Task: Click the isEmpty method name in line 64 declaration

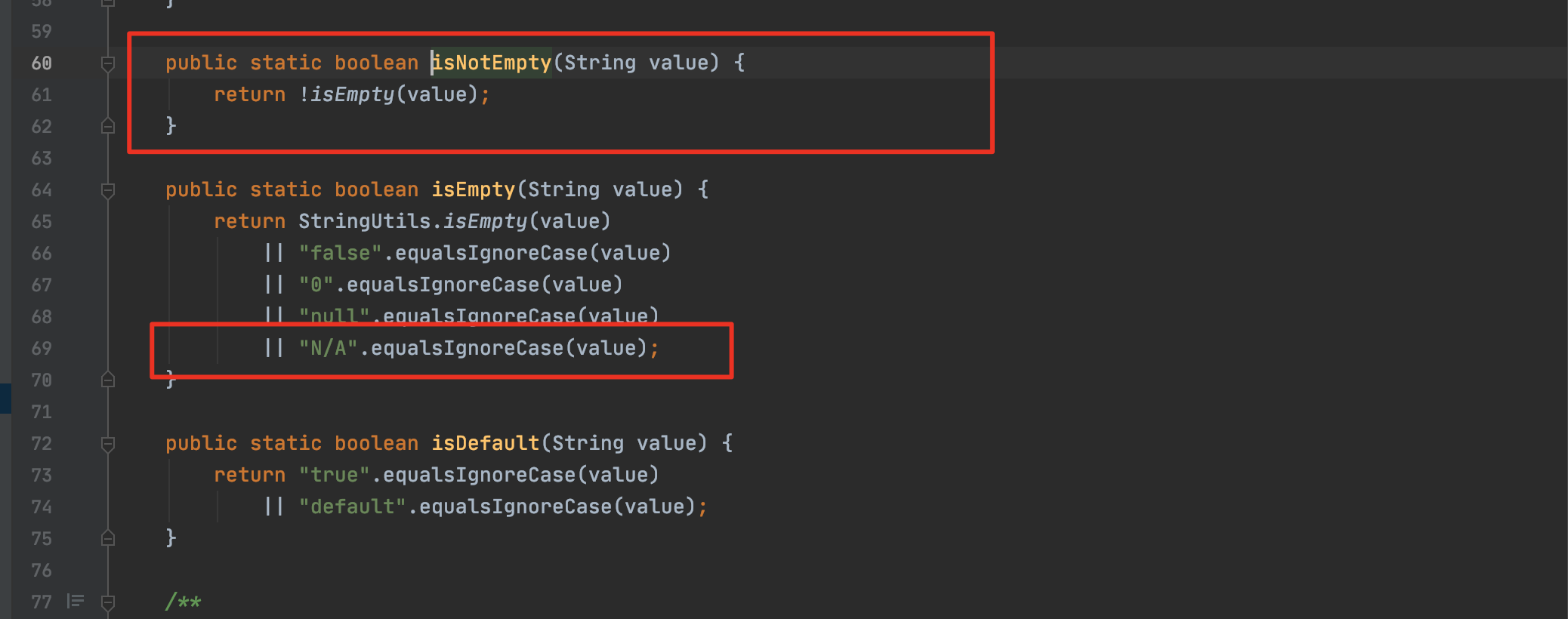Action: pos(474,189)
